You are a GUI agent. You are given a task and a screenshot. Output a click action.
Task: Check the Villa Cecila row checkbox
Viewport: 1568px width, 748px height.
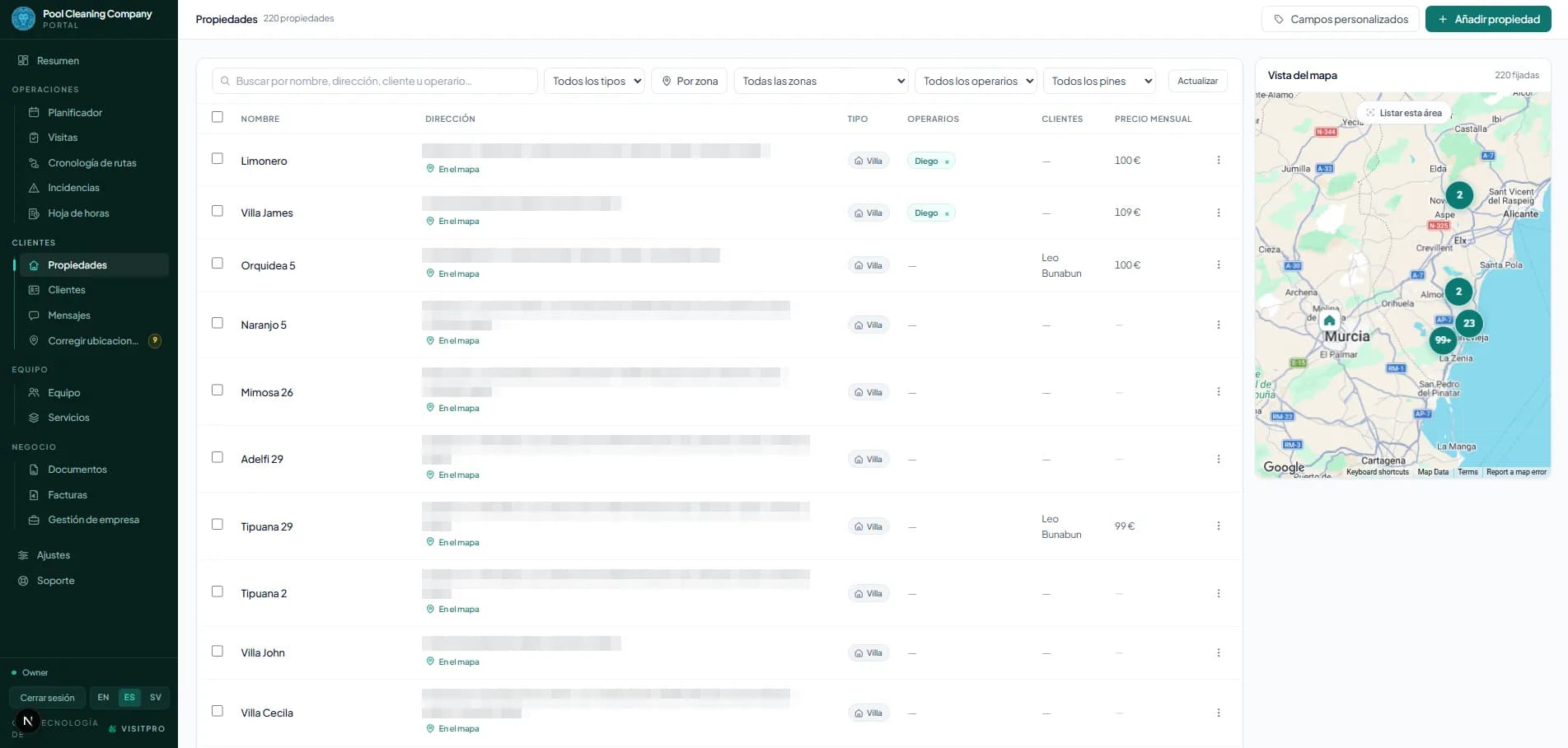[218, 711]
